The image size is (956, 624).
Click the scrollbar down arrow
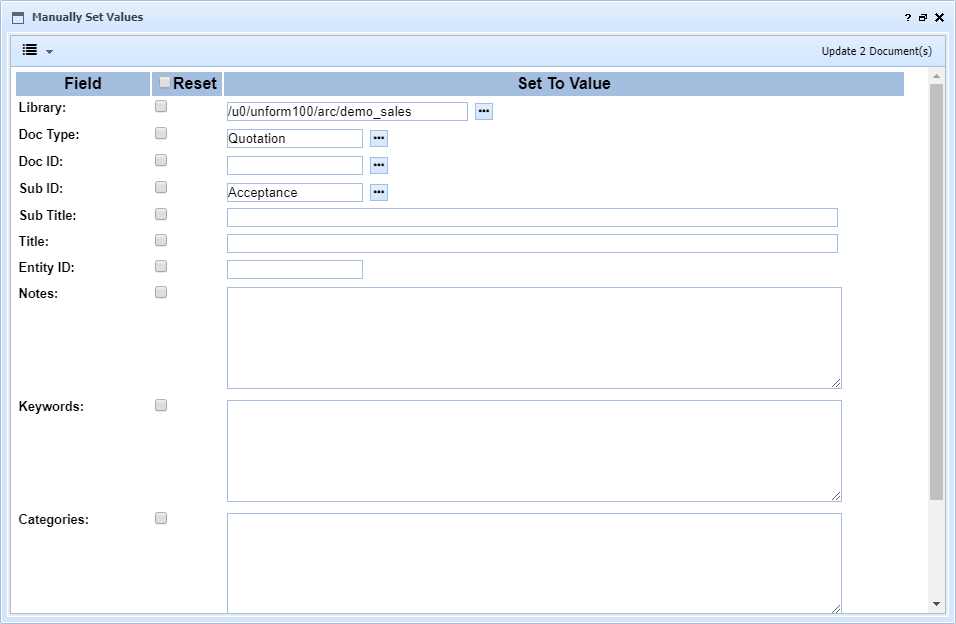(x=936, y=604)
